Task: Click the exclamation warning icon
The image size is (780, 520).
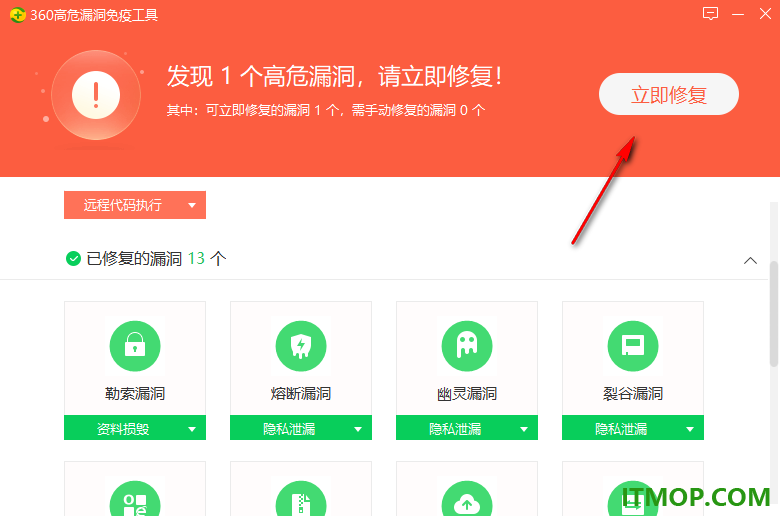Action: click(x=96, y=95)
